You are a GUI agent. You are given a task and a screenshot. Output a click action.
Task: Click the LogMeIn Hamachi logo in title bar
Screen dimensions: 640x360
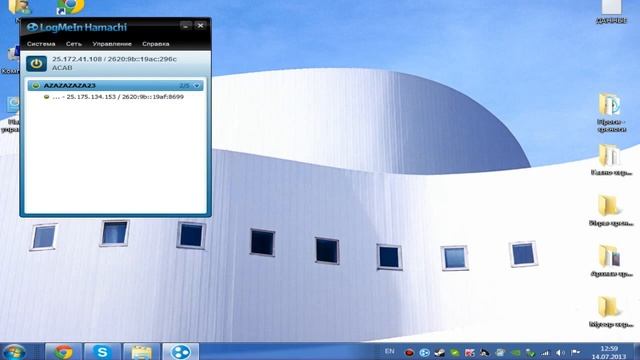click(x=77, y=27)
